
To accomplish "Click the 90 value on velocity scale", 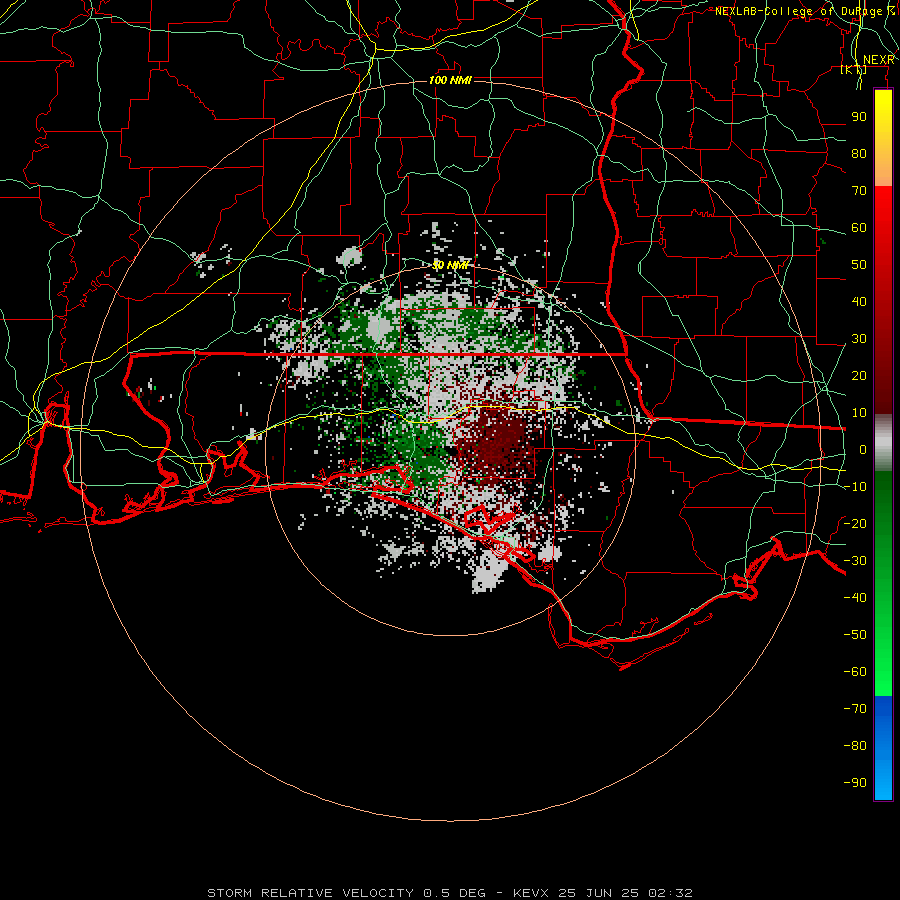I will pyautogui.click(x=859, y=117).
